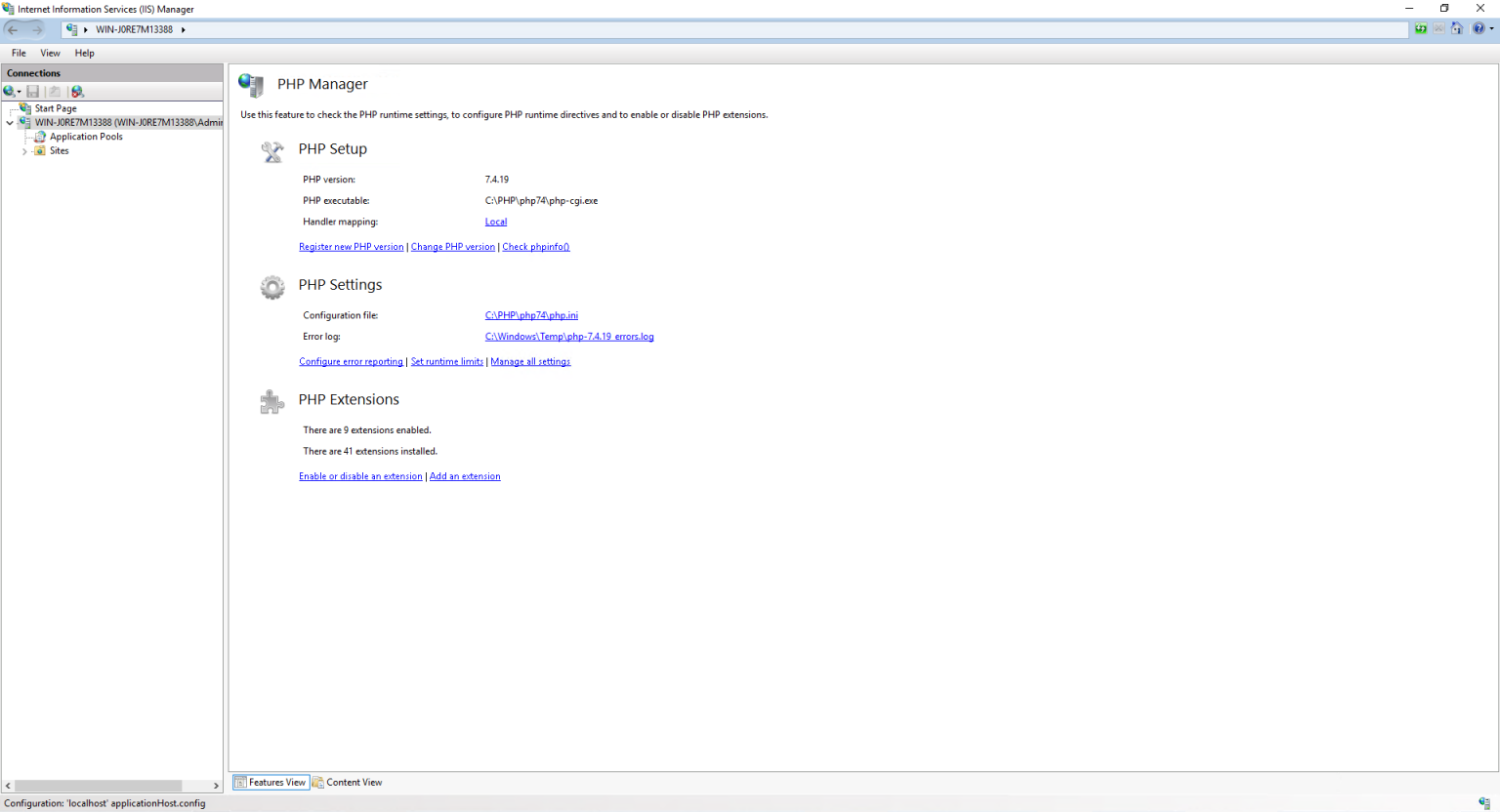Viewport: 1500px width, 812px height.
Task: Click the back navigation arrow
Action: 15,28
